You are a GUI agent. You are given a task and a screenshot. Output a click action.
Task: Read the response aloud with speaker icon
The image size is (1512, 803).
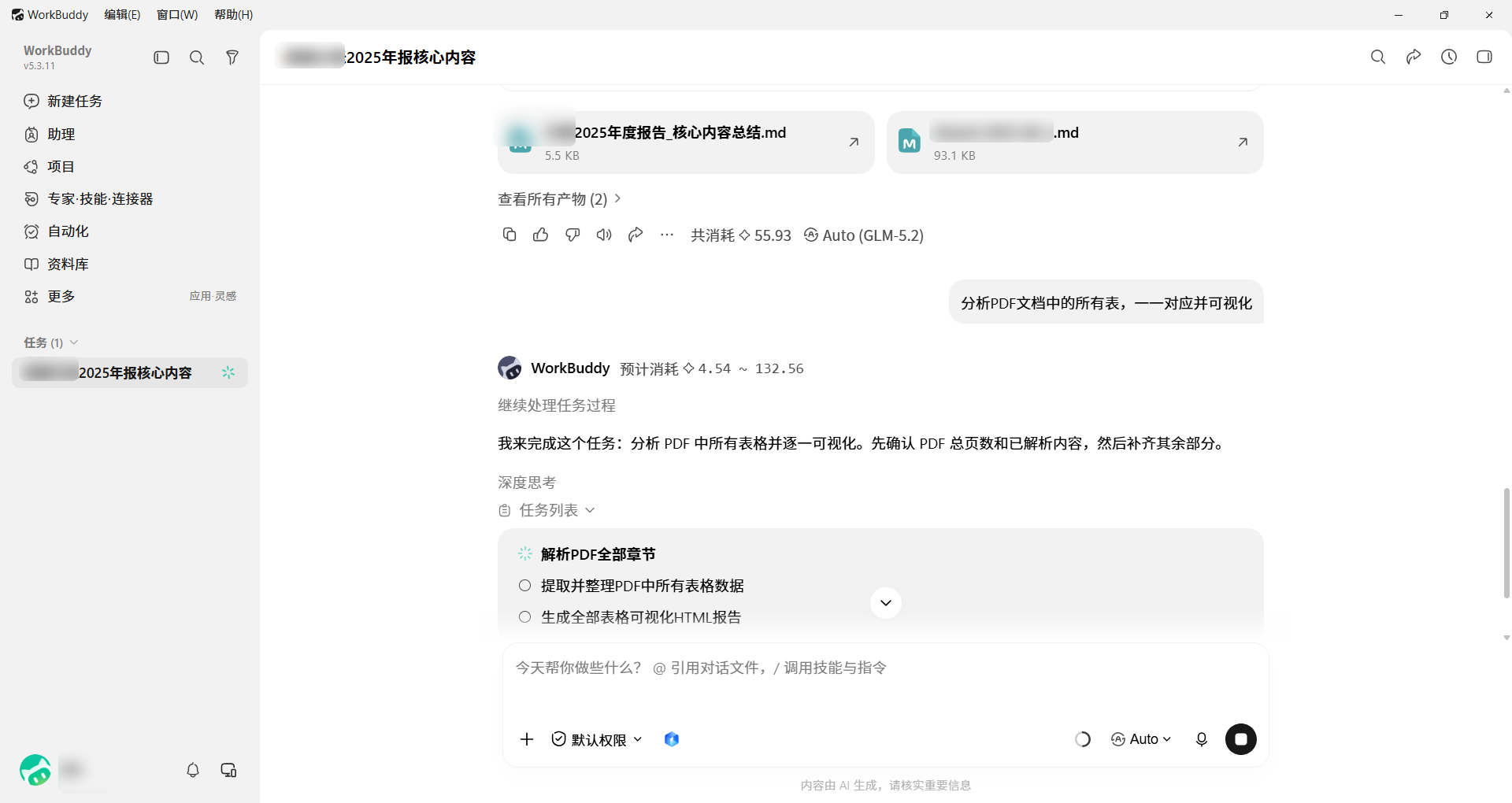pyautogui.click(x=604, y=235)
